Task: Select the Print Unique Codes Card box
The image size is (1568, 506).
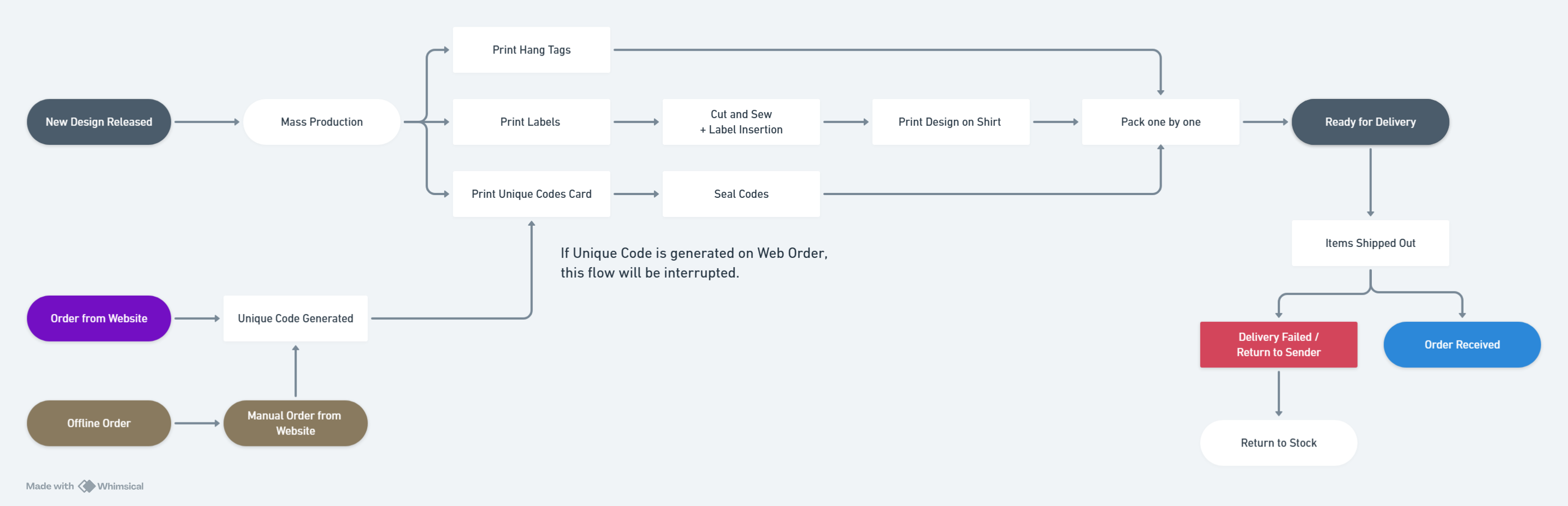Action: pos(532,193)
